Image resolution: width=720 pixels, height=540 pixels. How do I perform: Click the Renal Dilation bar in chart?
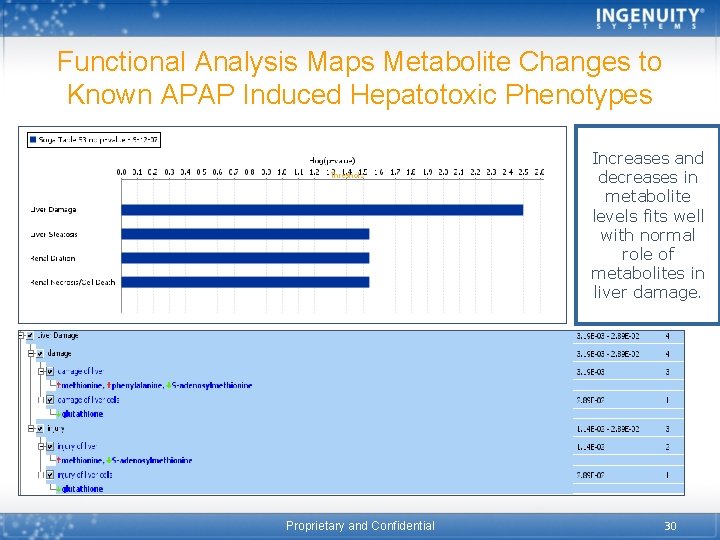[245, 258]
